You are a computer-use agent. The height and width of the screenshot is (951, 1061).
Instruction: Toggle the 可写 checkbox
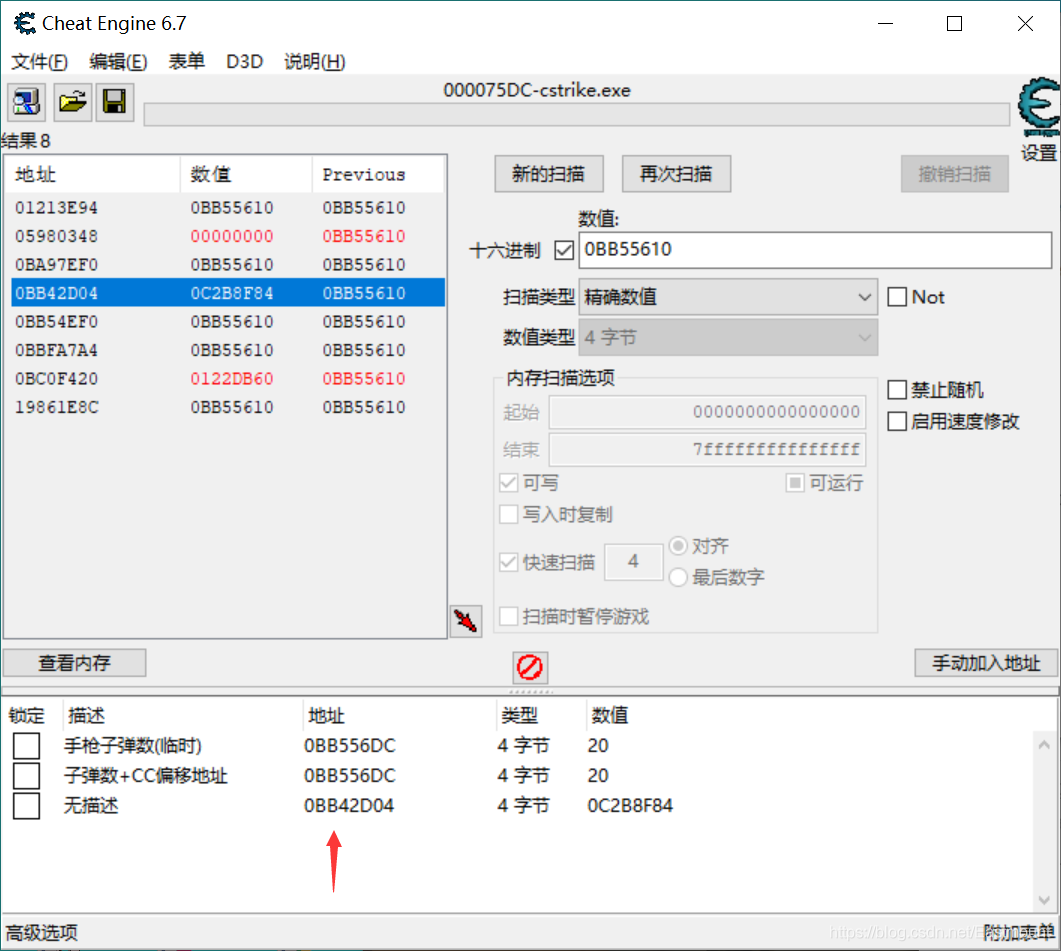508,483
